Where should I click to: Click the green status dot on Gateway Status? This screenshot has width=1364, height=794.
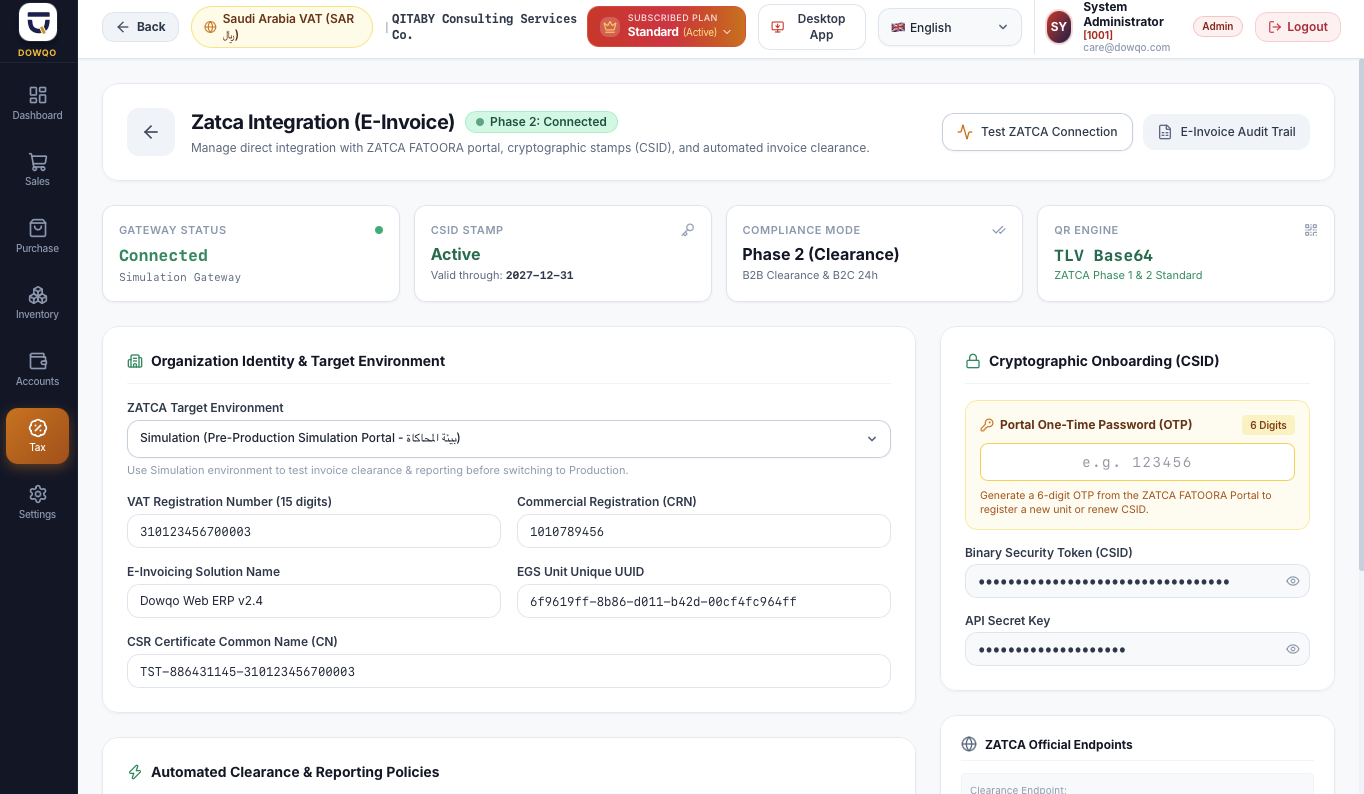379,230
